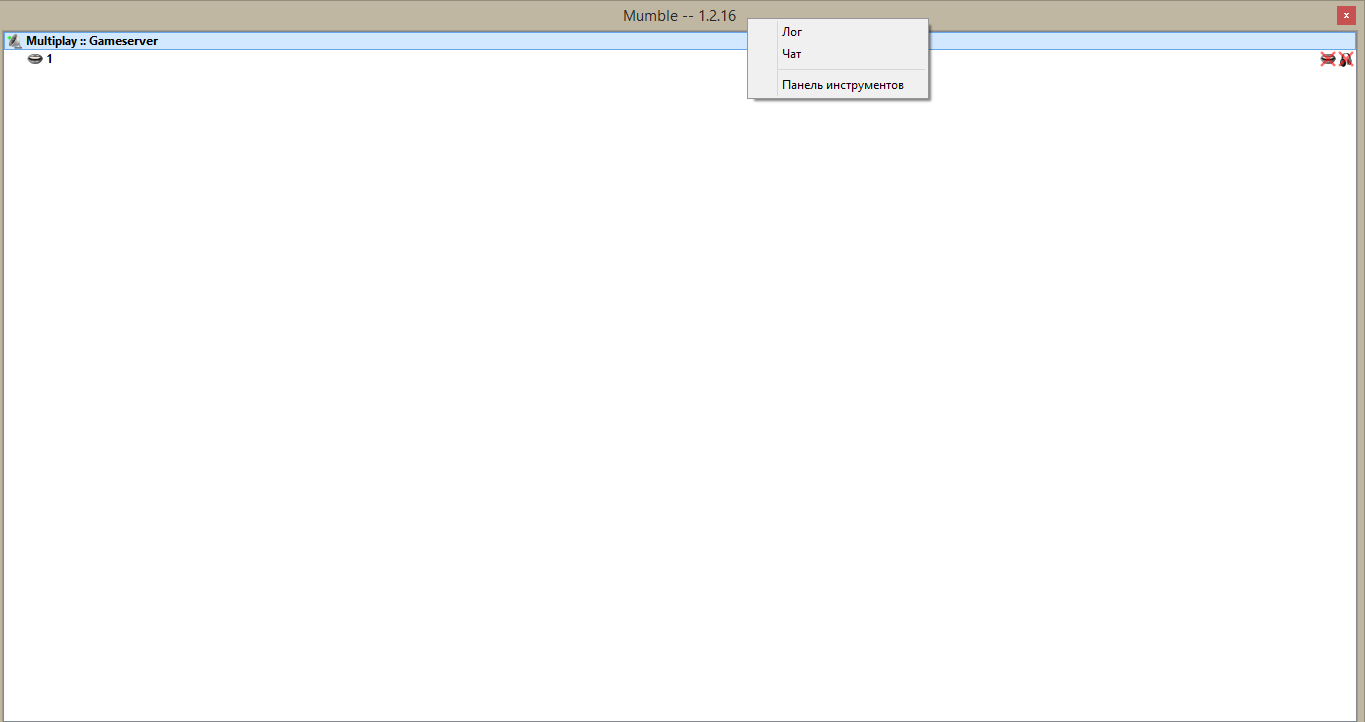Click the separator line above "Панель инструментов"
1365x722 pixels.
[851, 70]
